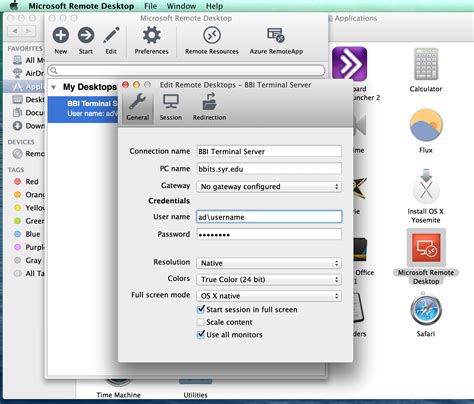The width and height of the screenshot is (474, 404).
Task: Enable the Scale content checkbox
Action: point(201,322)
